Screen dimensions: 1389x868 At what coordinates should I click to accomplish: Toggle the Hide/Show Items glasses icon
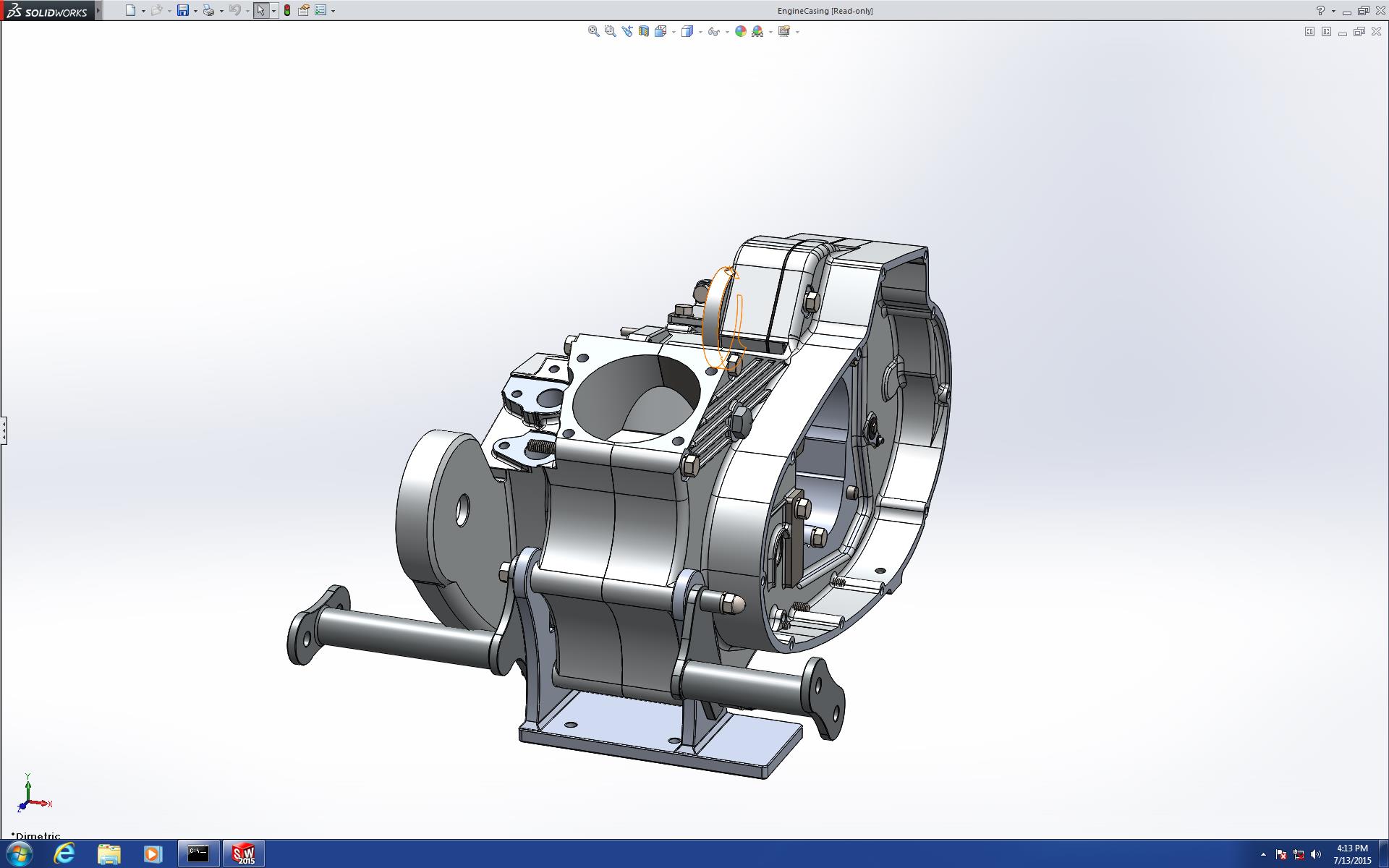[713, 31]
